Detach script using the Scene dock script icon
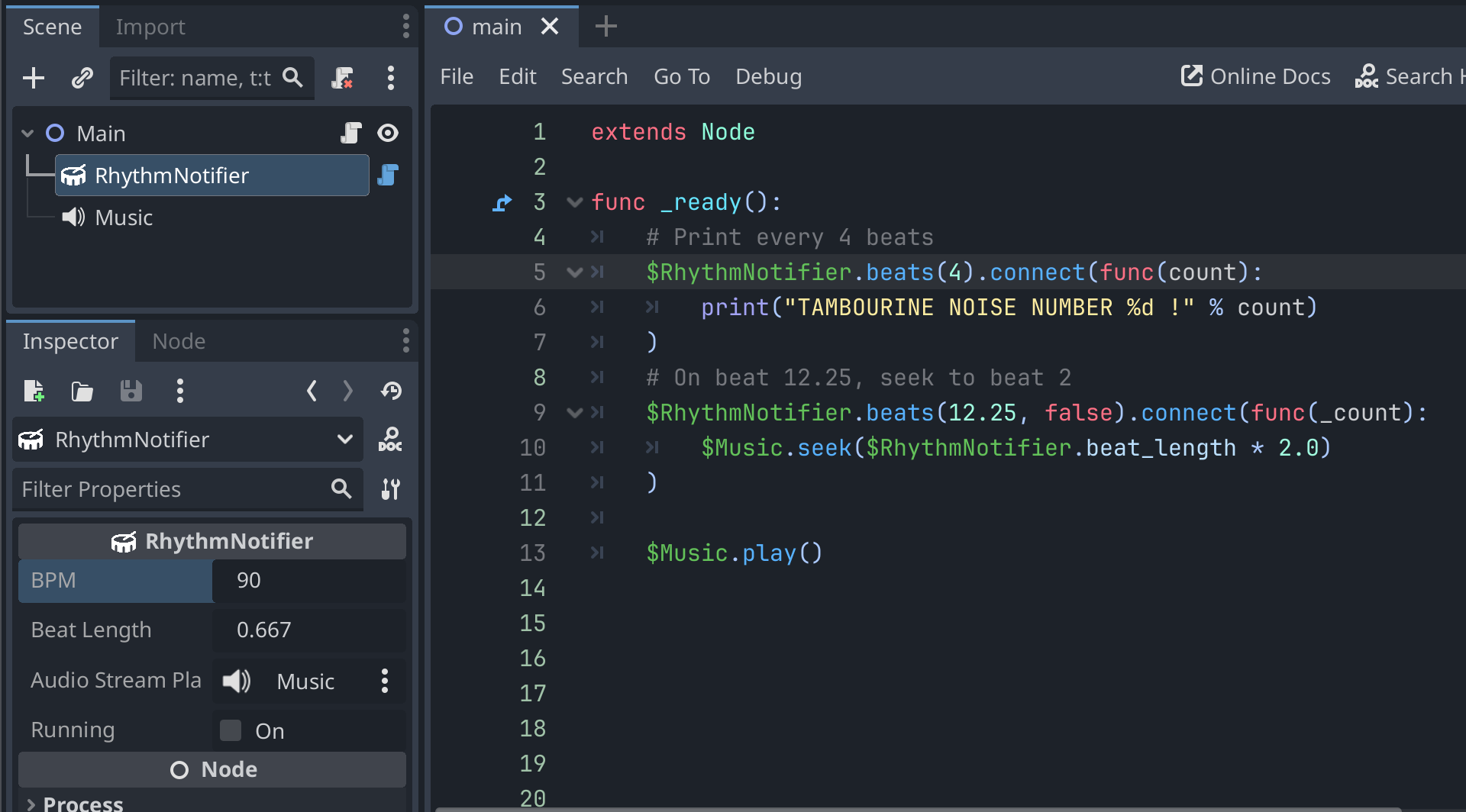The image size is (1466, 812). [x=343, y=78]
